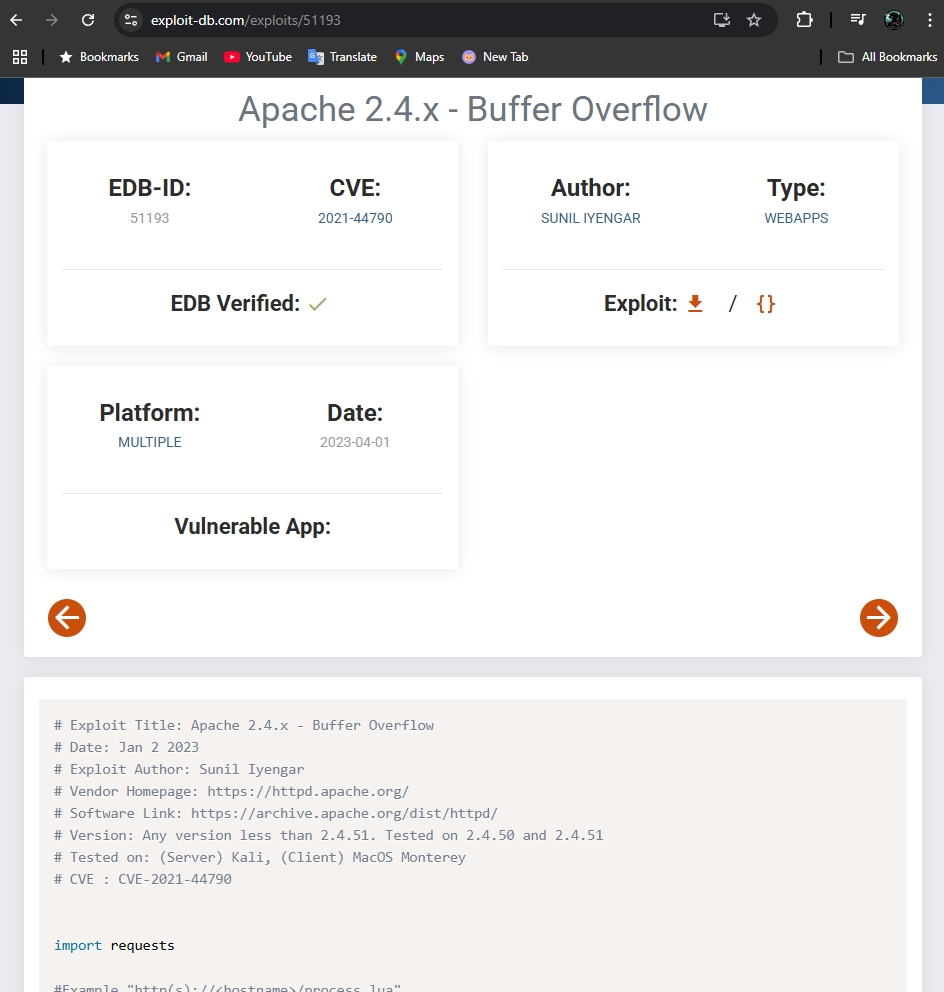
Task: Open the CVE-2021-44790 link
Action: pos(355,218)
